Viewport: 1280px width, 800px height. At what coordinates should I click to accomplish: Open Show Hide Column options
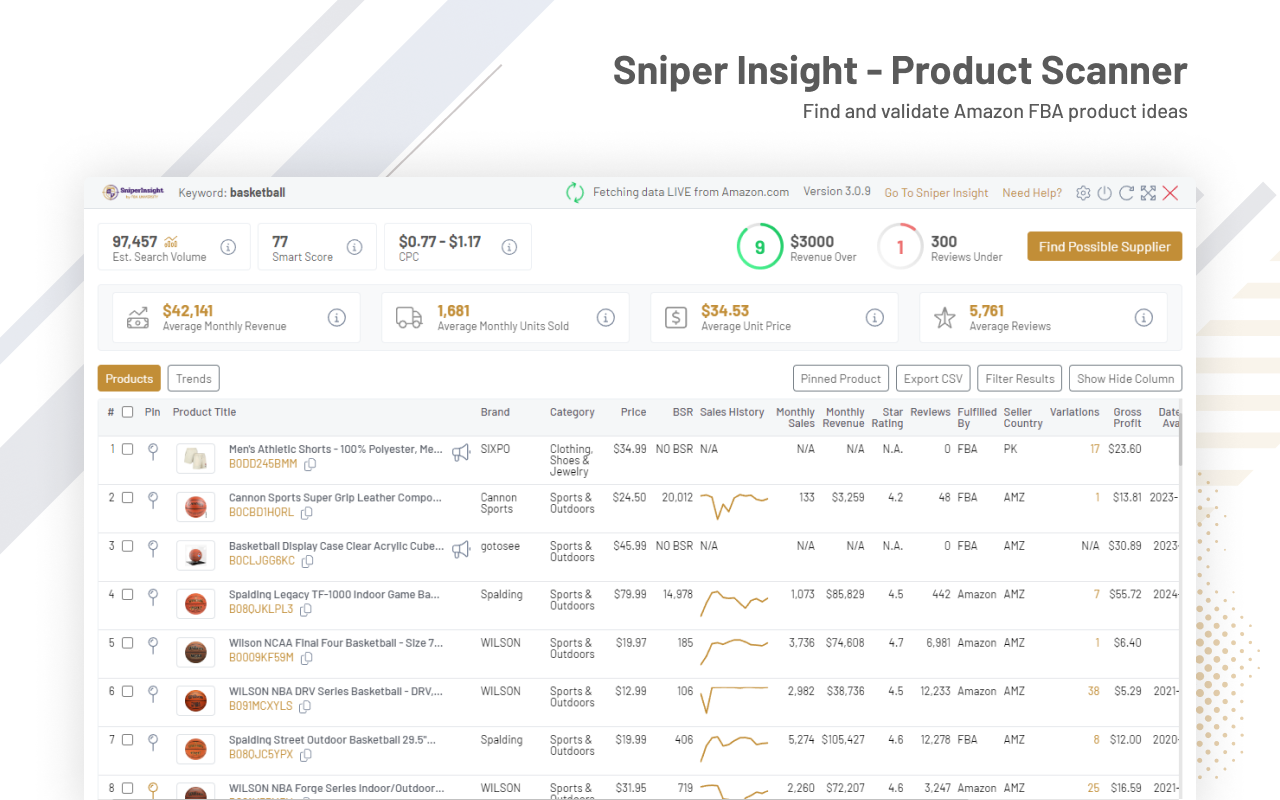[x=1125, y=378]
